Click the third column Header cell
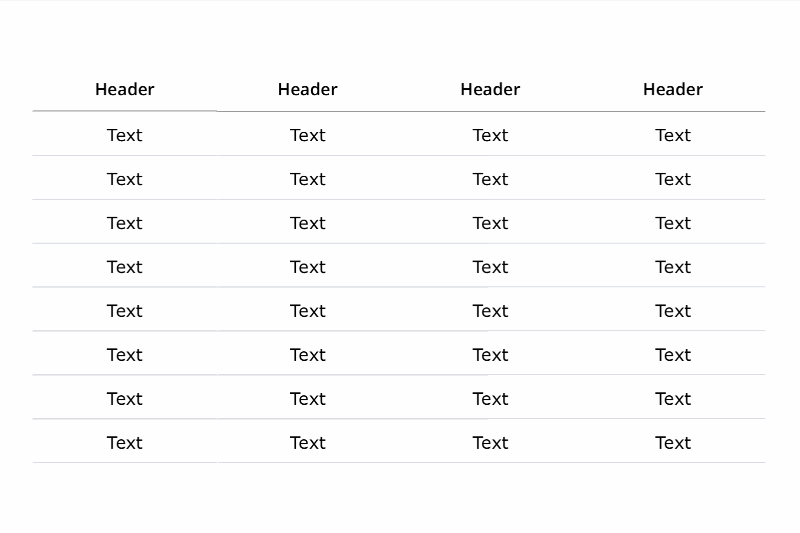Image resolution: width=800 pixels, height=533 pixels. click(x=490, y=89)
